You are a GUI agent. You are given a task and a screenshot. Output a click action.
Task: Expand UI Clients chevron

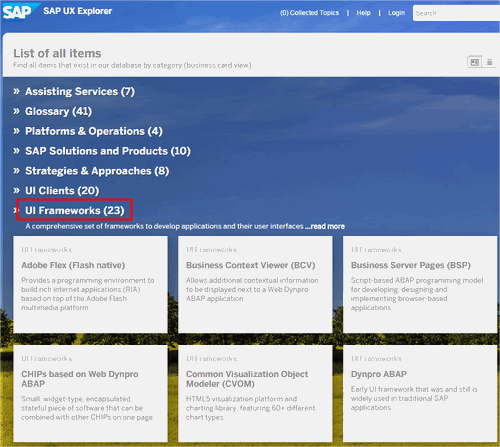coord(16,191)
